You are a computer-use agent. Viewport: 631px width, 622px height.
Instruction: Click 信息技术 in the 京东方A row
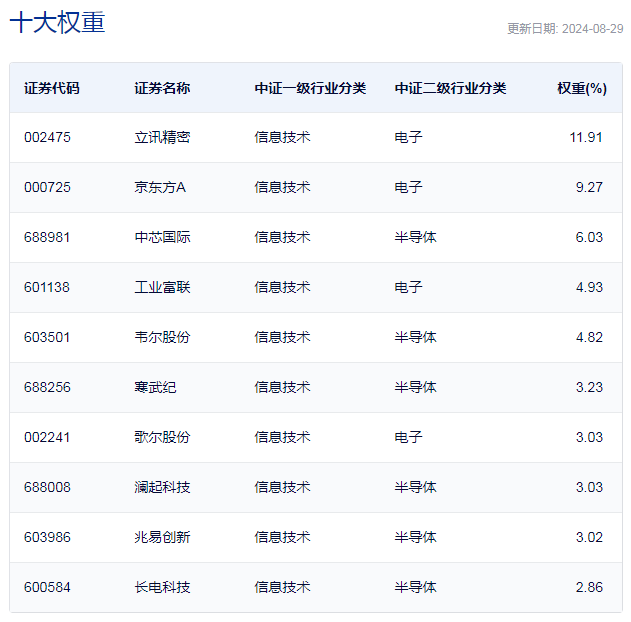tap(283, 187)
